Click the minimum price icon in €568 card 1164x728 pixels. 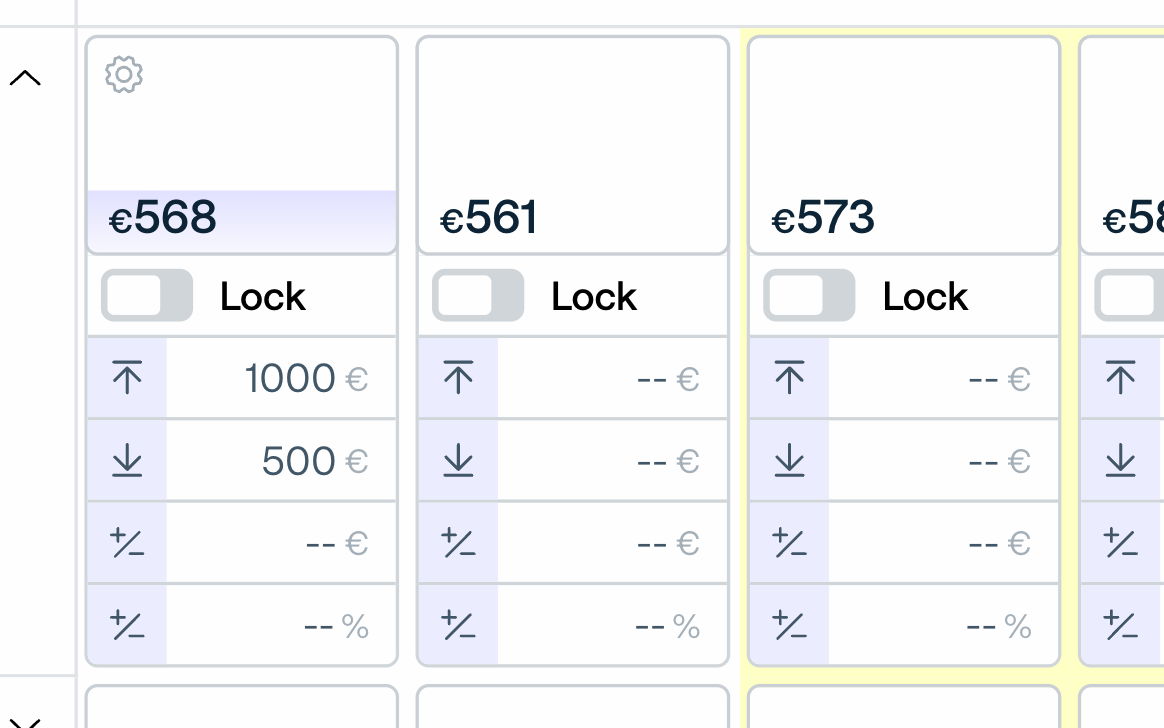pyautogui.click(x=127, y=461)
